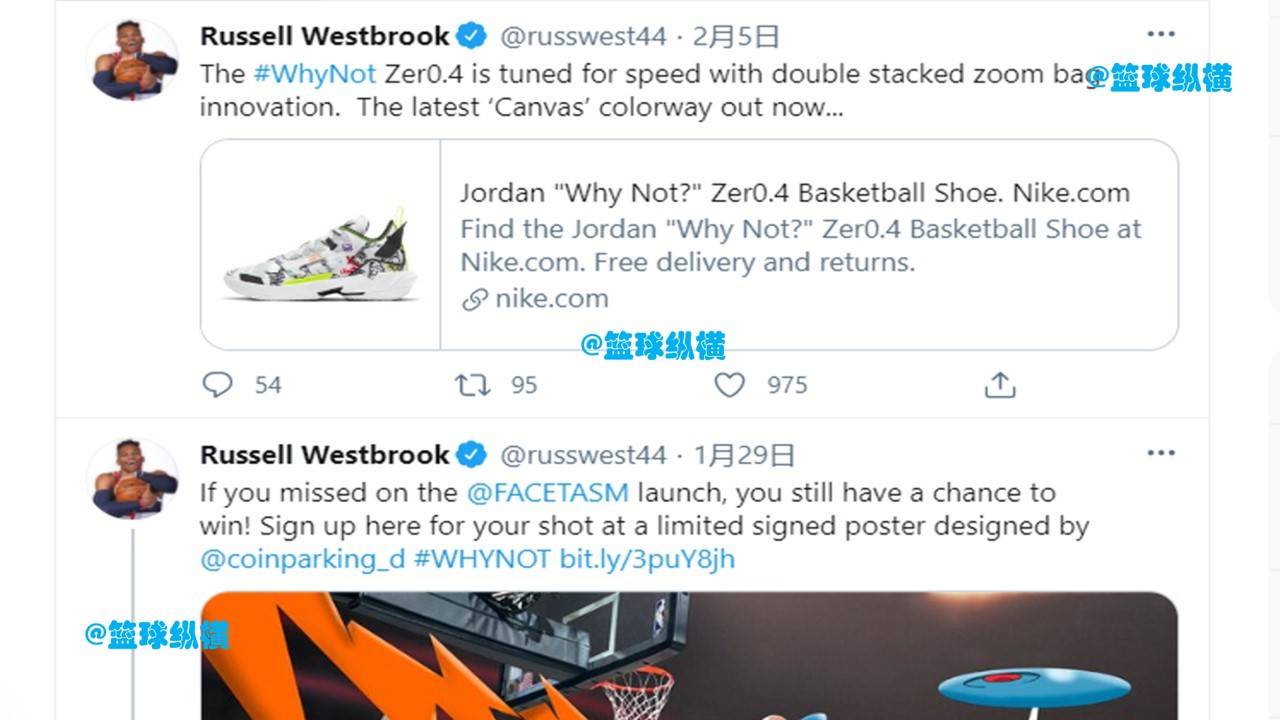Open the more menu on the 1月29日 tweet
1280x720 pixels.
(x=1160, y=453)
